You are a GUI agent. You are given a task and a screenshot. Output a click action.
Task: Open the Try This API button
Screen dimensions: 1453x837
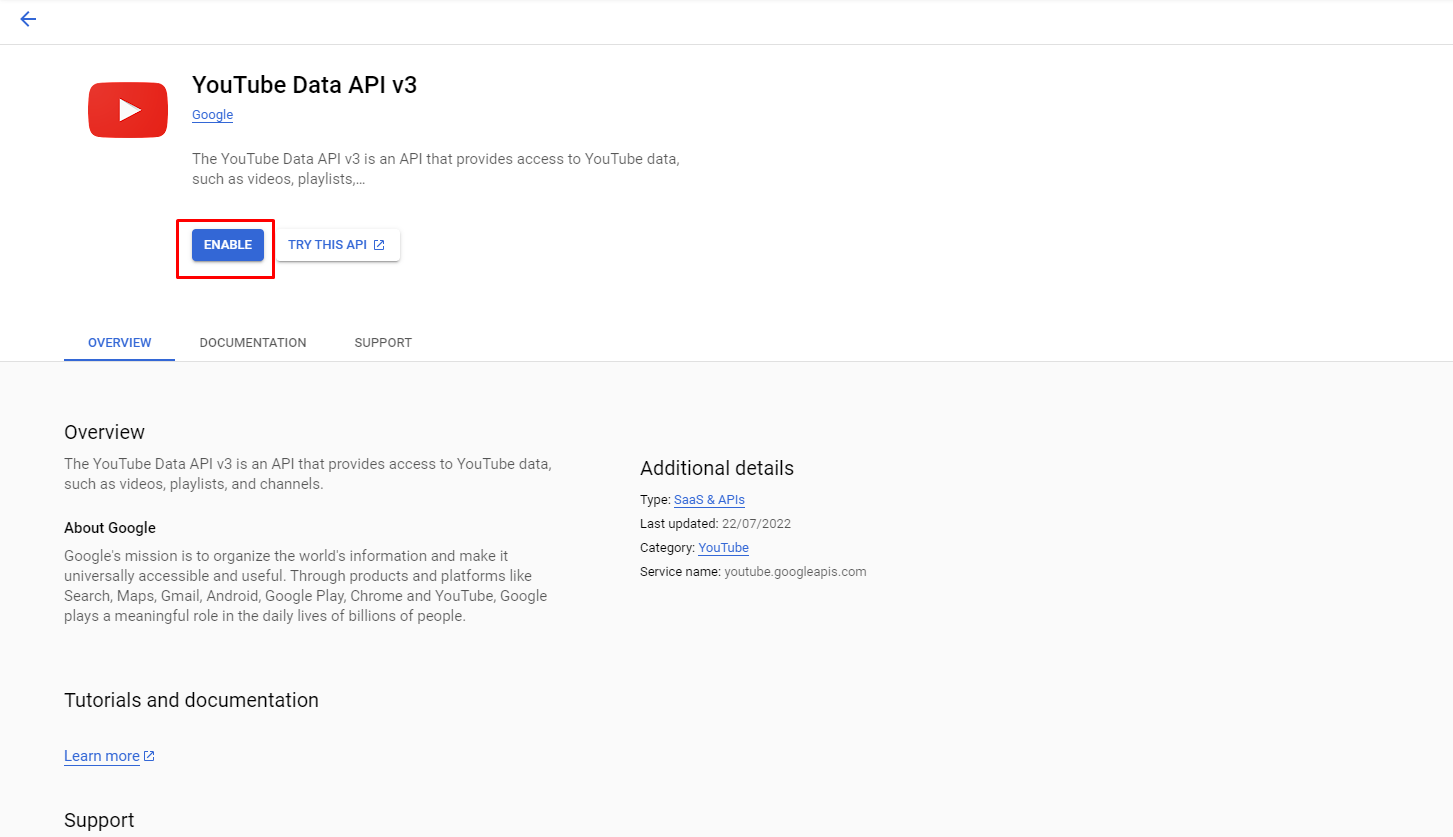pyautogui.click(x=338, y=245)
